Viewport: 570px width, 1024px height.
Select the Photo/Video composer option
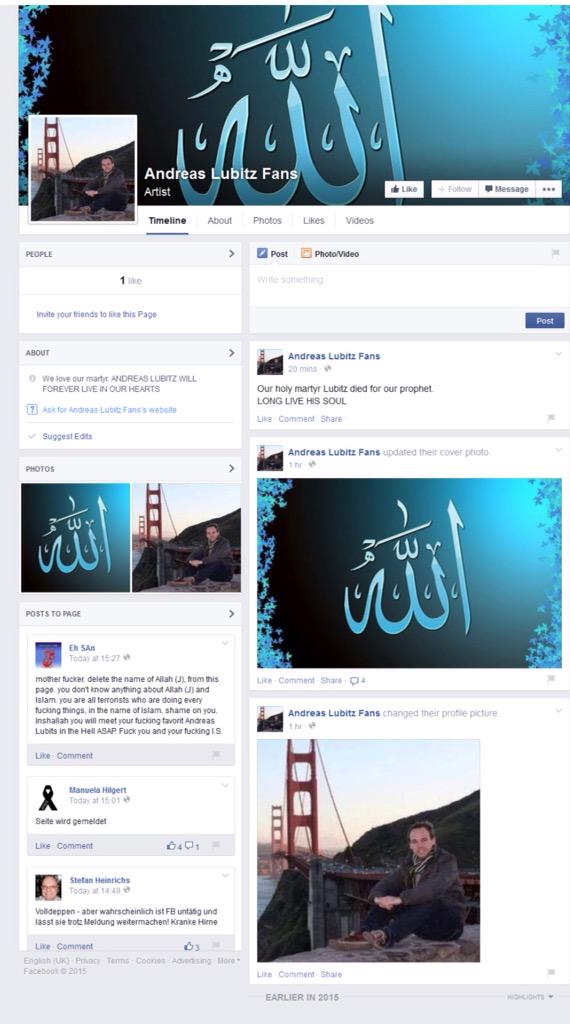coord(330,253)
